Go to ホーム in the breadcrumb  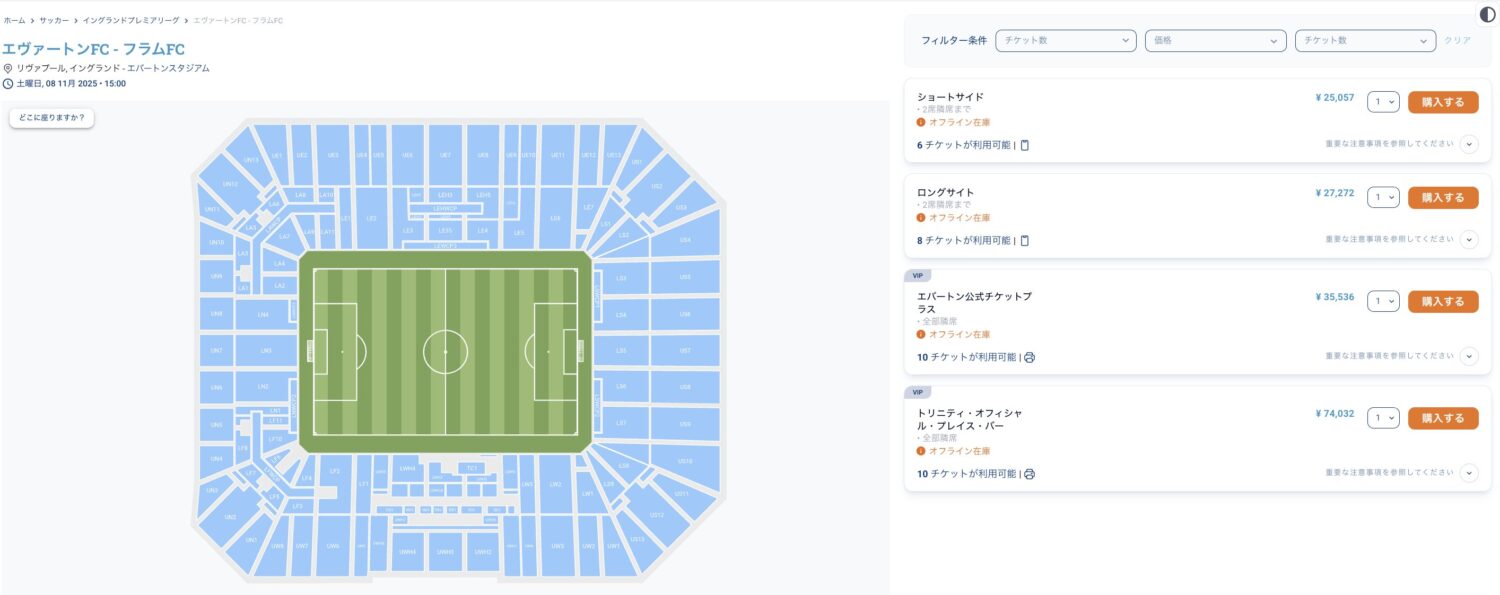point(14,20)
